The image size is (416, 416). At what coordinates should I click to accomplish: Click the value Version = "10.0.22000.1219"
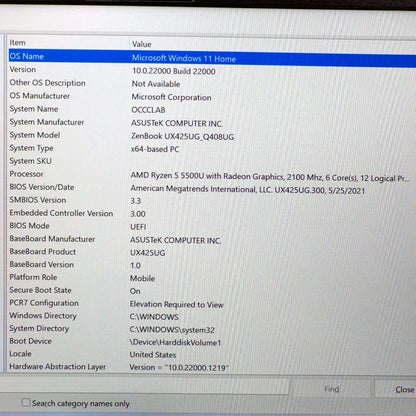pos(179,368)
